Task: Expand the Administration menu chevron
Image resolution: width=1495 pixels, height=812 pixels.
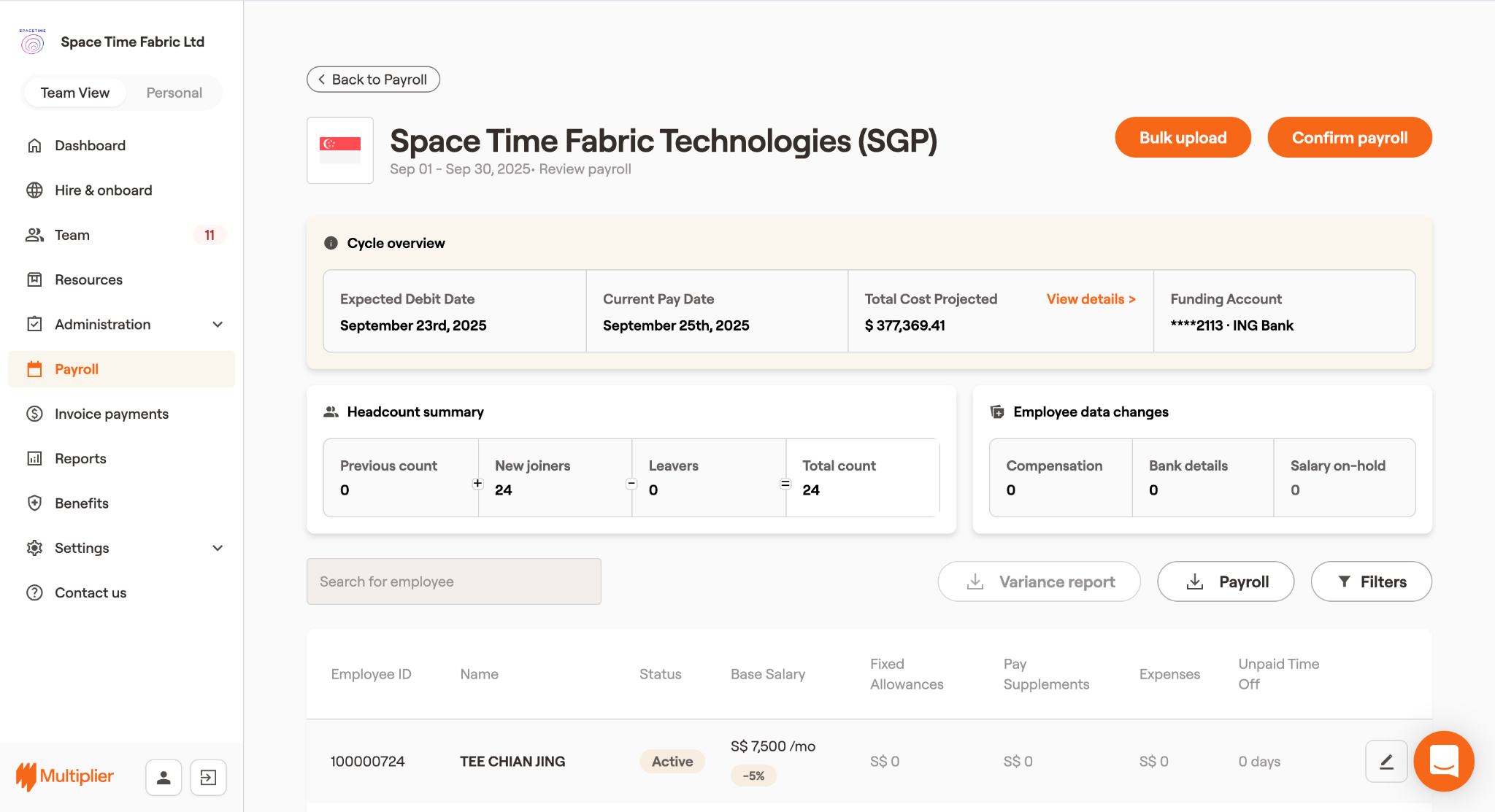Action: tap(218, 325)
